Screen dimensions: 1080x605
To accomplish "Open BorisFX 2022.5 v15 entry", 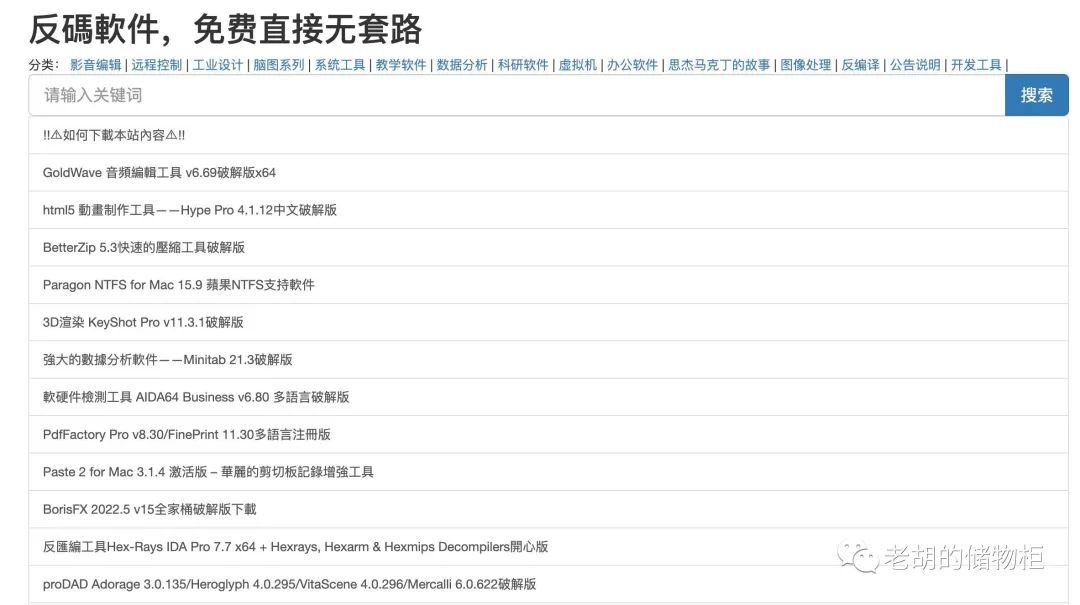I will coord(548,509).
